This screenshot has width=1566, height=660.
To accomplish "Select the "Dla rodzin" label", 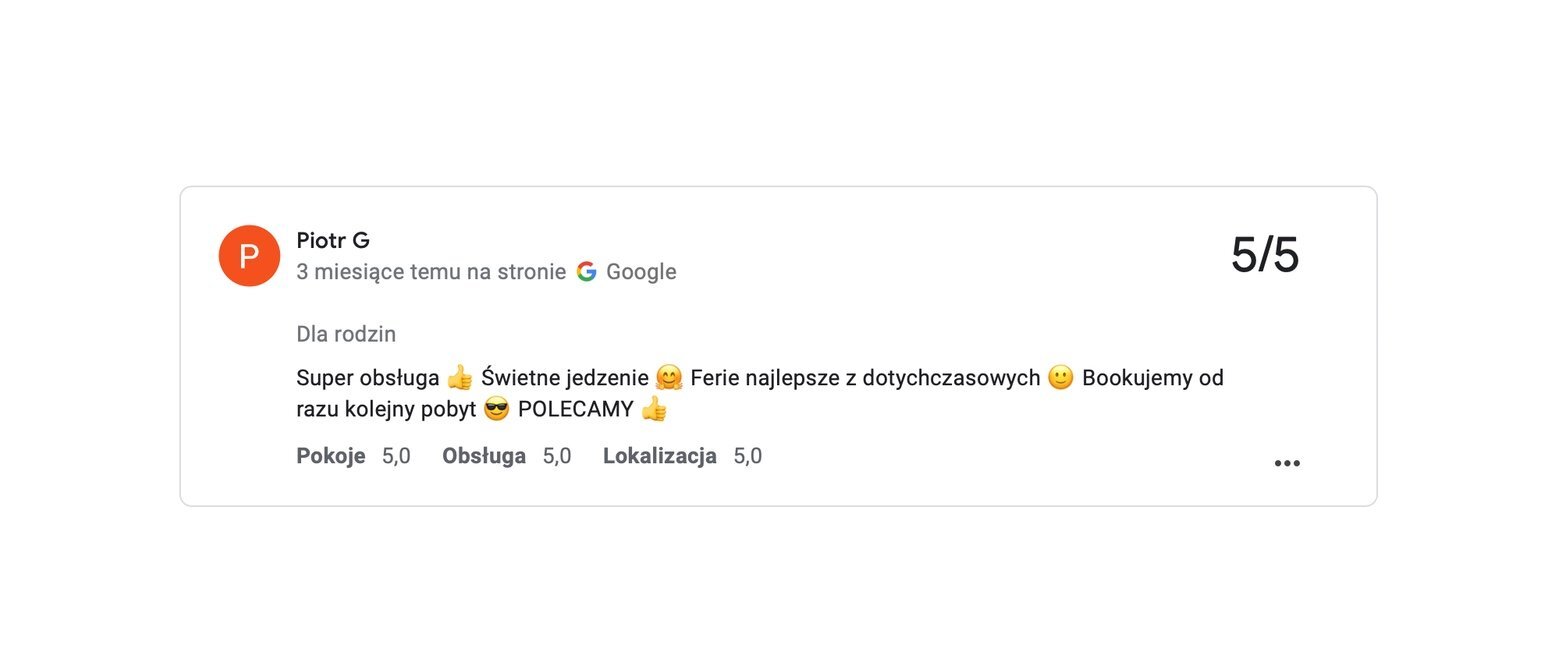I will click(346, 334).
